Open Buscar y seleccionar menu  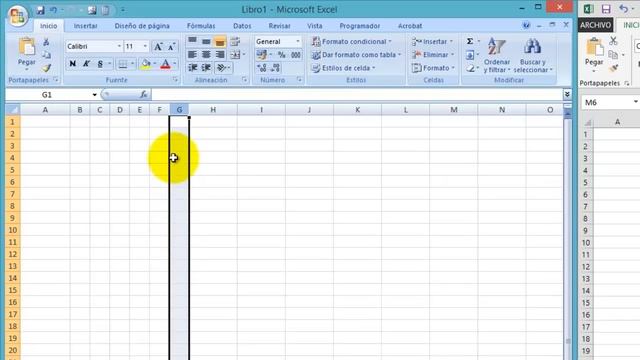(x=533, y=56)
